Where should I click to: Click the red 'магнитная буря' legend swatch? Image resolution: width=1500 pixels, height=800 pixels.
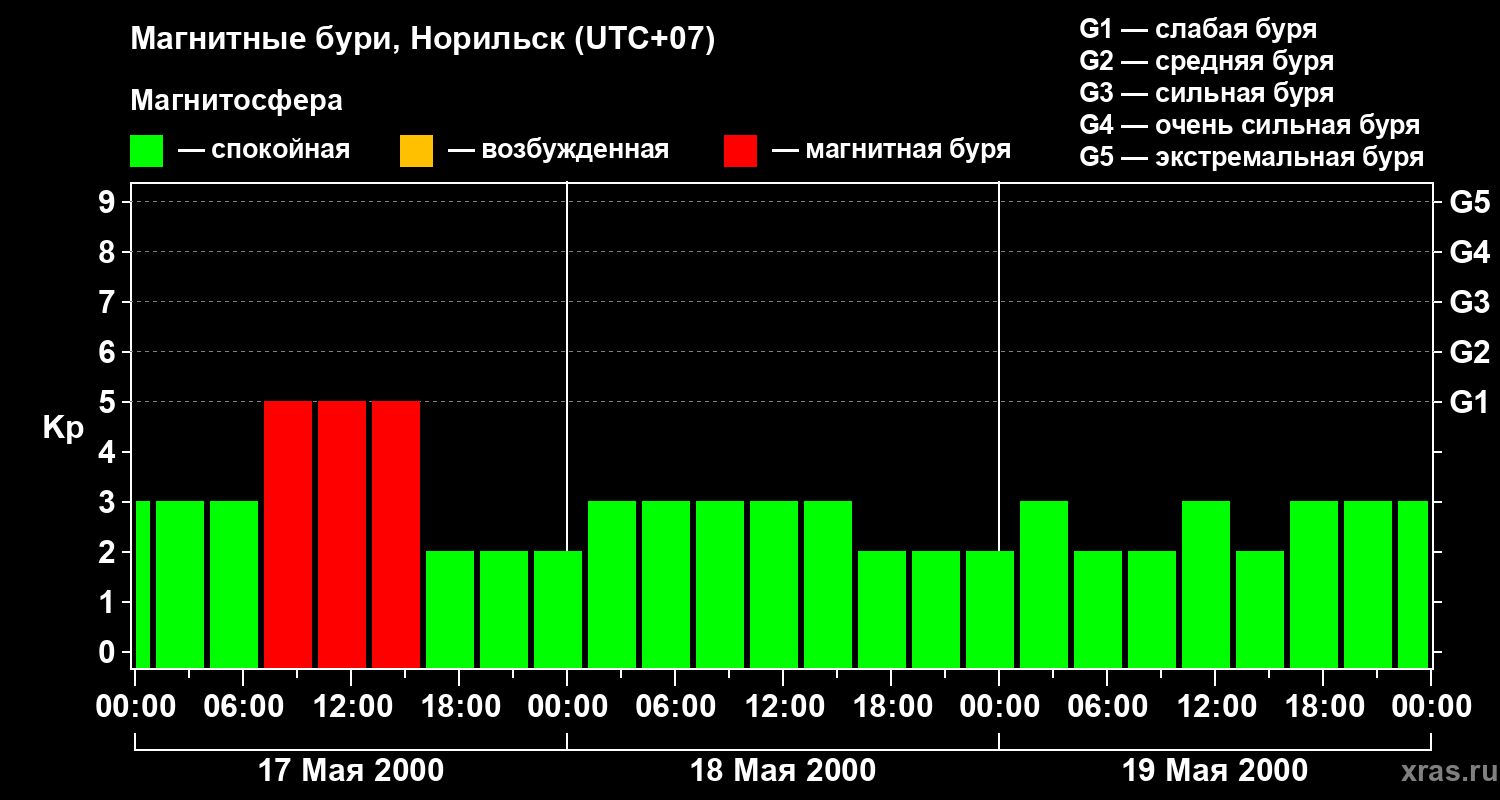coord(740,151)
